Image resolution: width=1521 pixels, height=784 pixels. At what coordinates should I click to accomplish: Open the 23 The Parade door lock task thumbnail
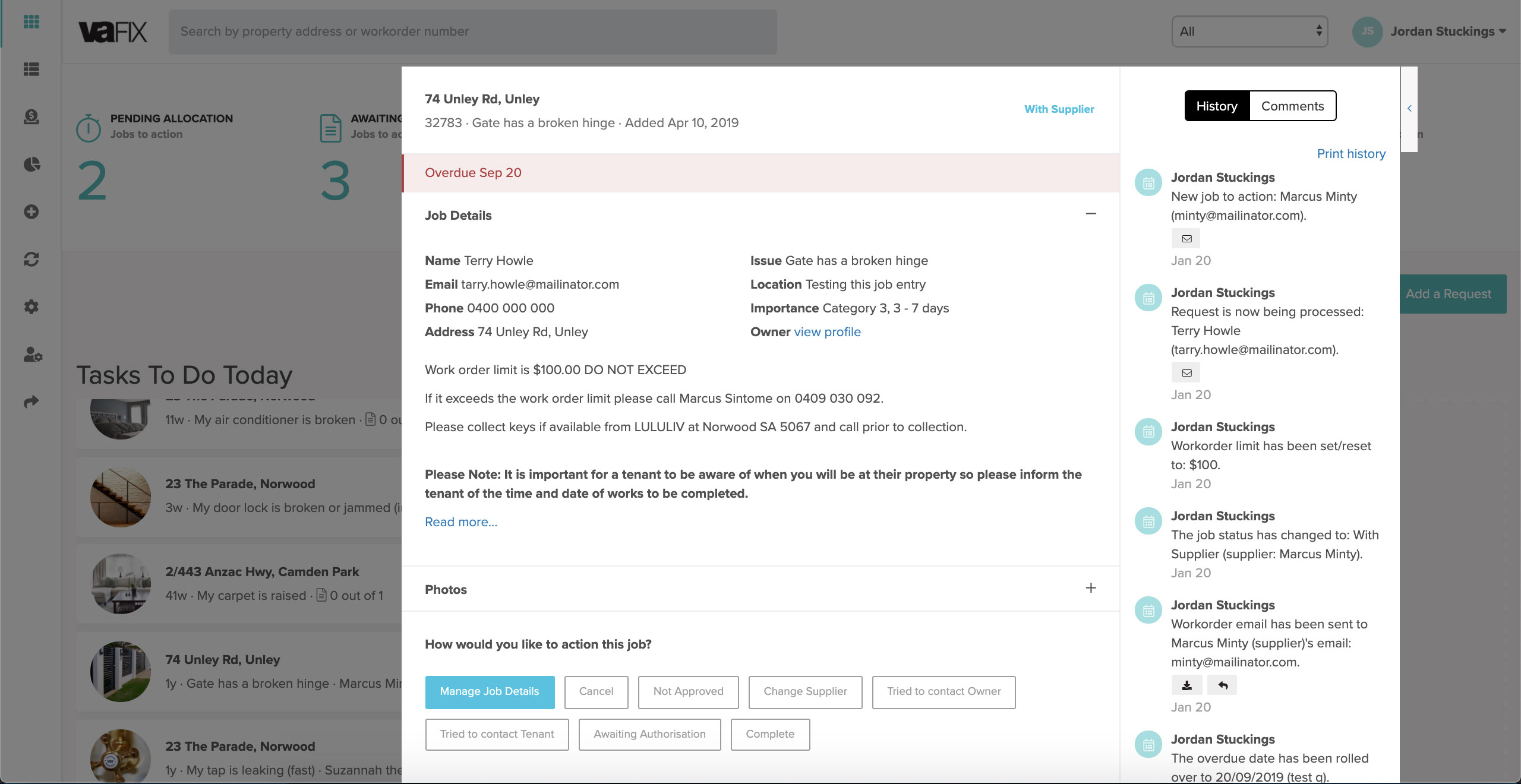[x=121, y=498]
